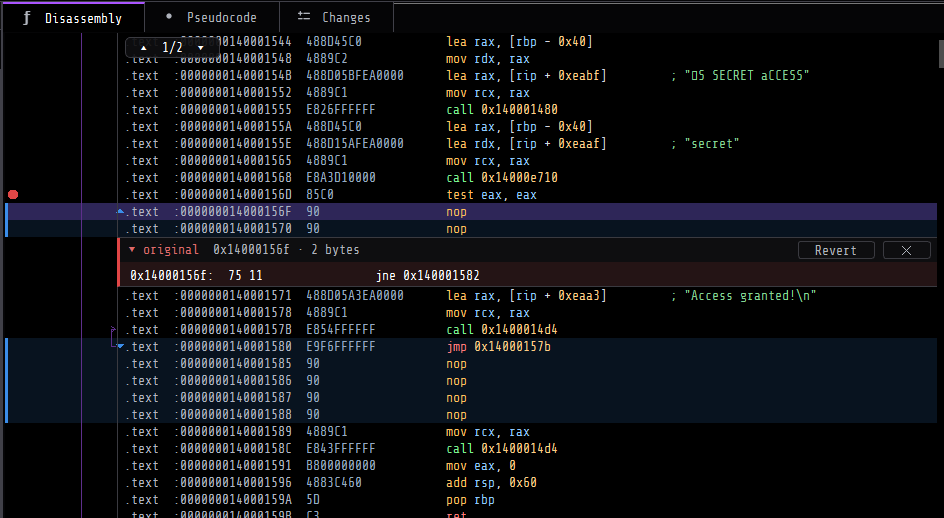This screenshot has width=944, height=518.
Task: Revert the patched bytes
Action: (x=836, y=250)
